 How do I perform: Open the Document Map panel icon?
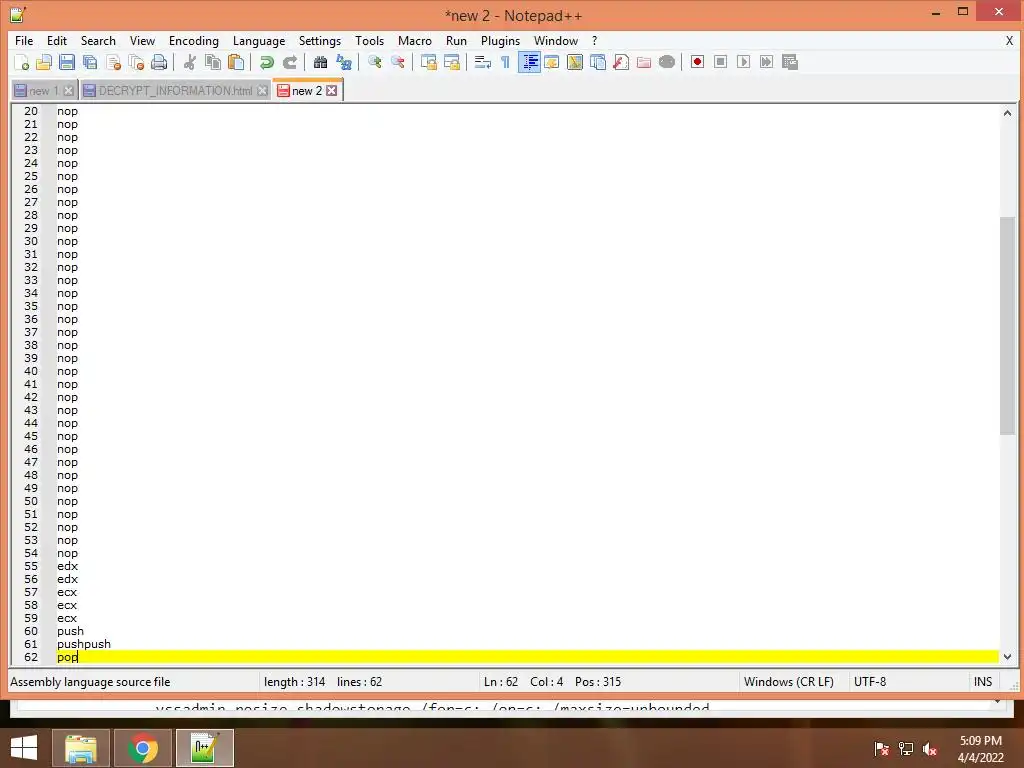pos(575,62)
